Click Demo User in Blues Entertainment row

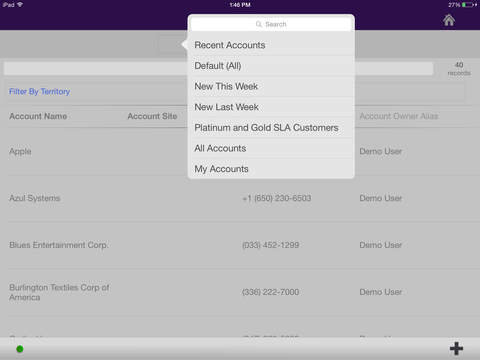click(380, 245)
